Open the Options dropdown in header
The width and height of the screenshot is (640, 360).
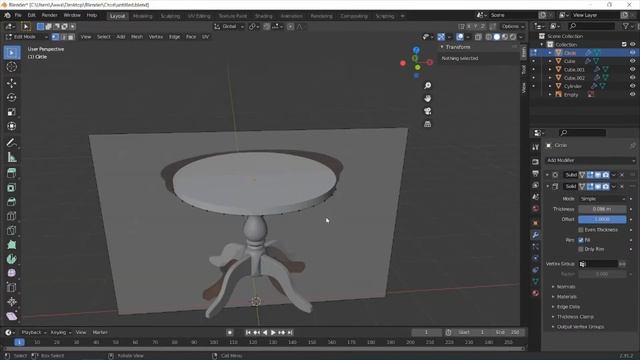point(513,27)
